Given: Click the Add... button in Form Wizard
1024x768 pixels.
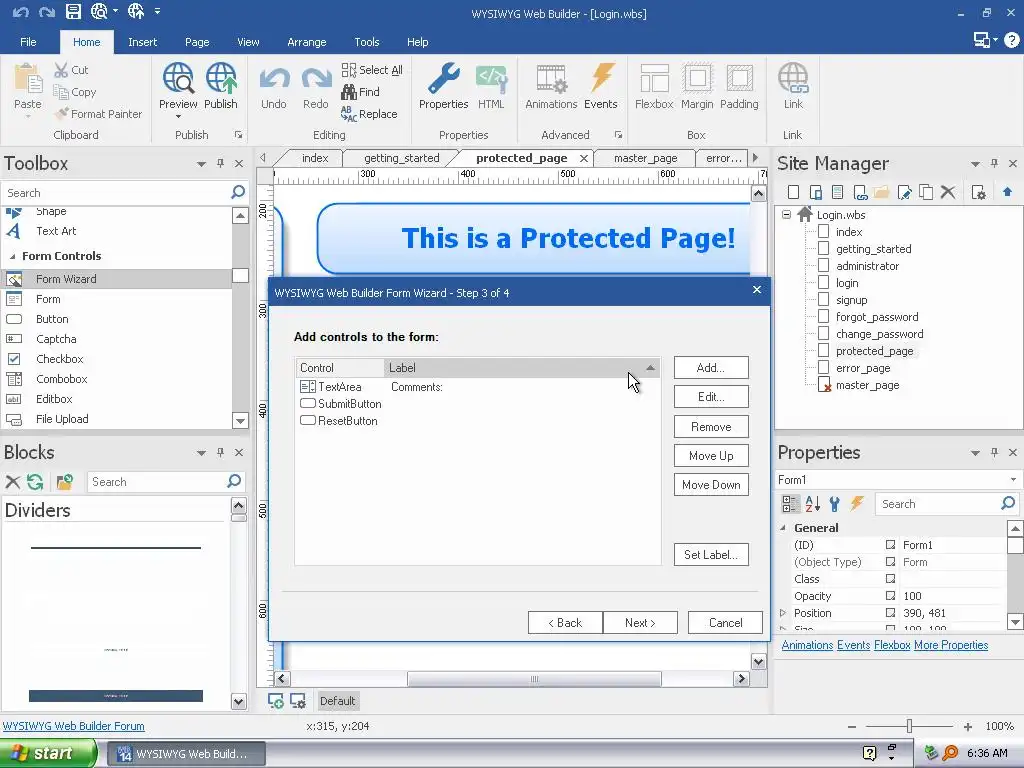Looking at the screenshot, I should [711, 368].
